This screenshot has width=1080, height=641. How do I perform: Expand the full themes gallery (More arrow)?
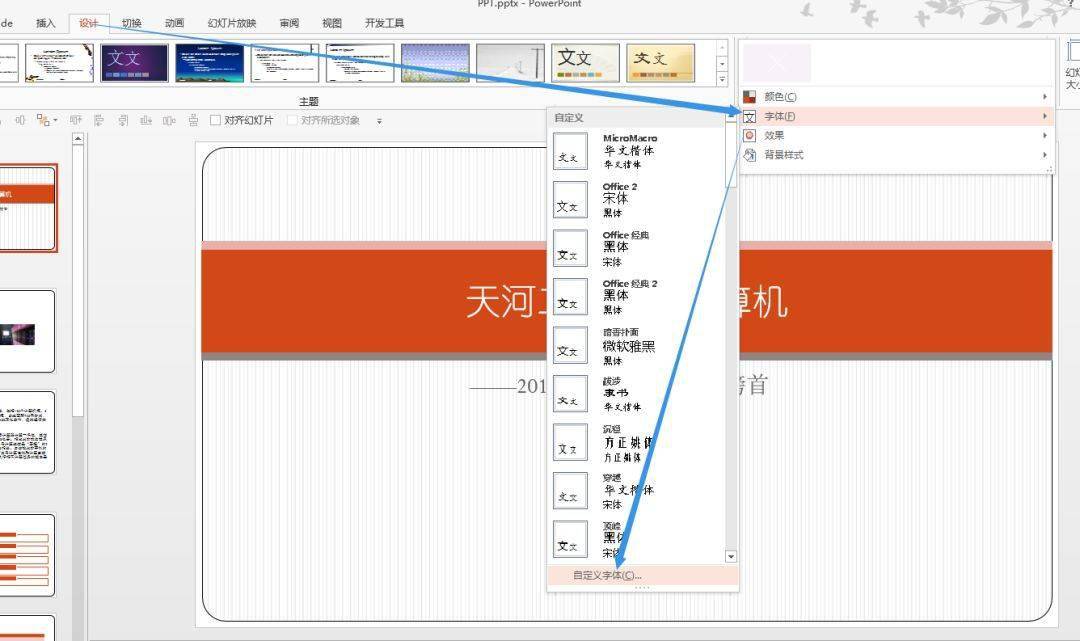tap(722, 79)
